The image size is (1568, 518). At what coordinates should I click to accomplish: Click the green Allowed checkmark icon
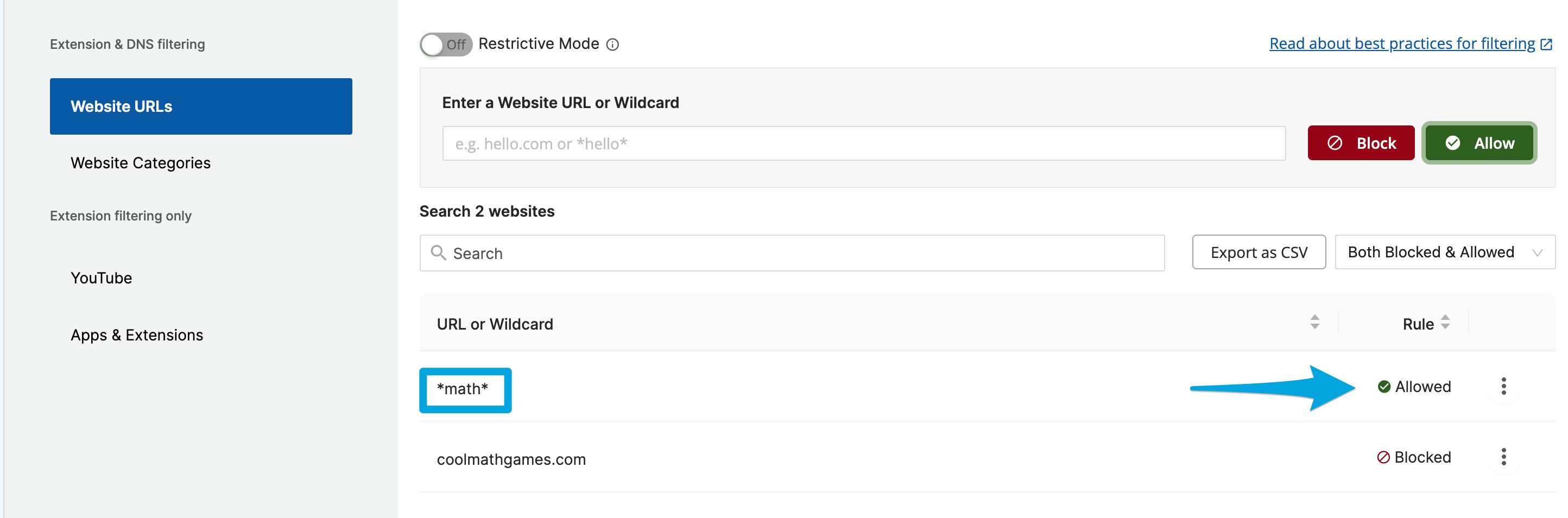[x=1384, y=387]
